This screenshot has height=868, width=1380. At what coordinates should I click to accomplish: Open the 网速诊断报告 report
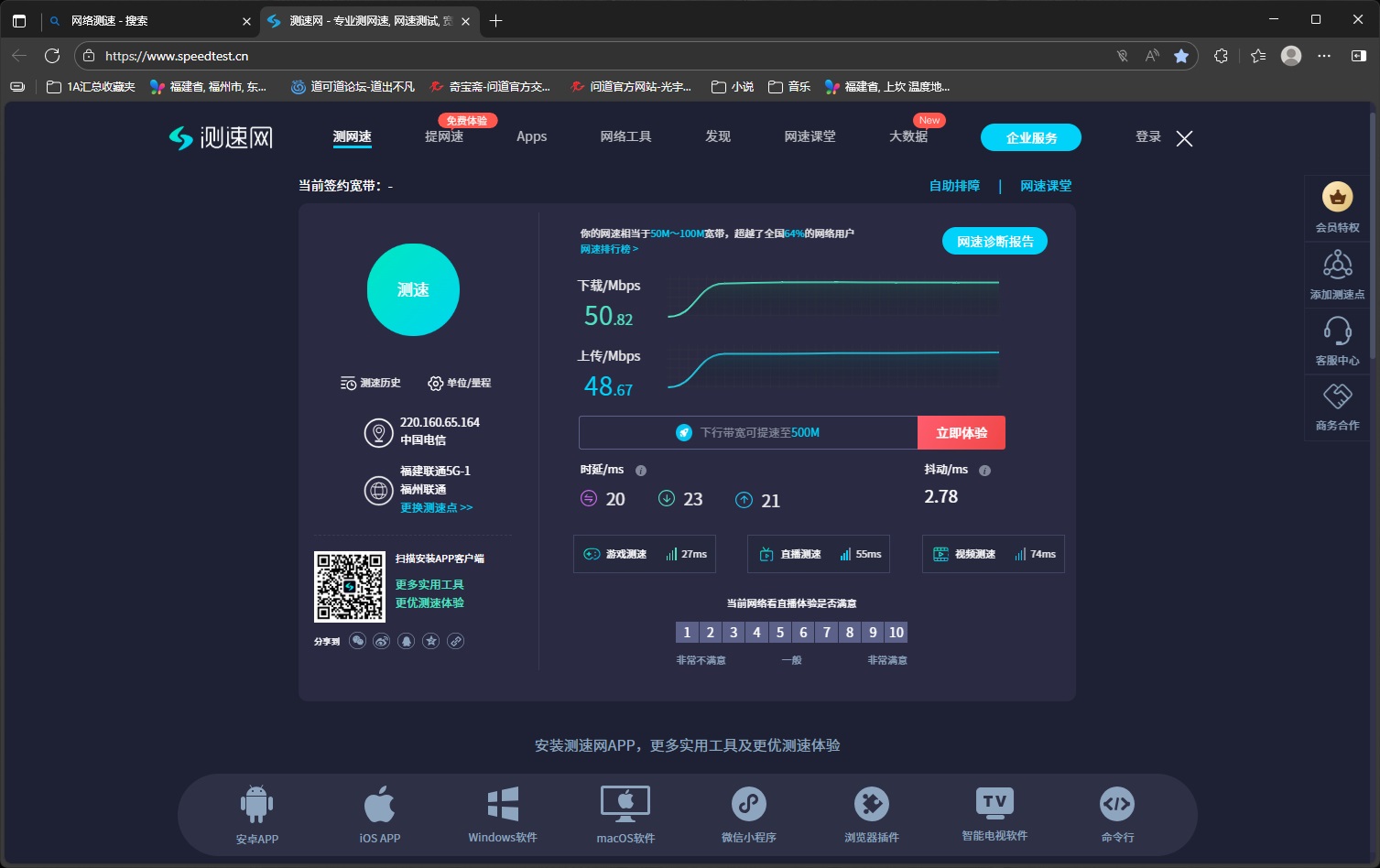coord(994,242)
